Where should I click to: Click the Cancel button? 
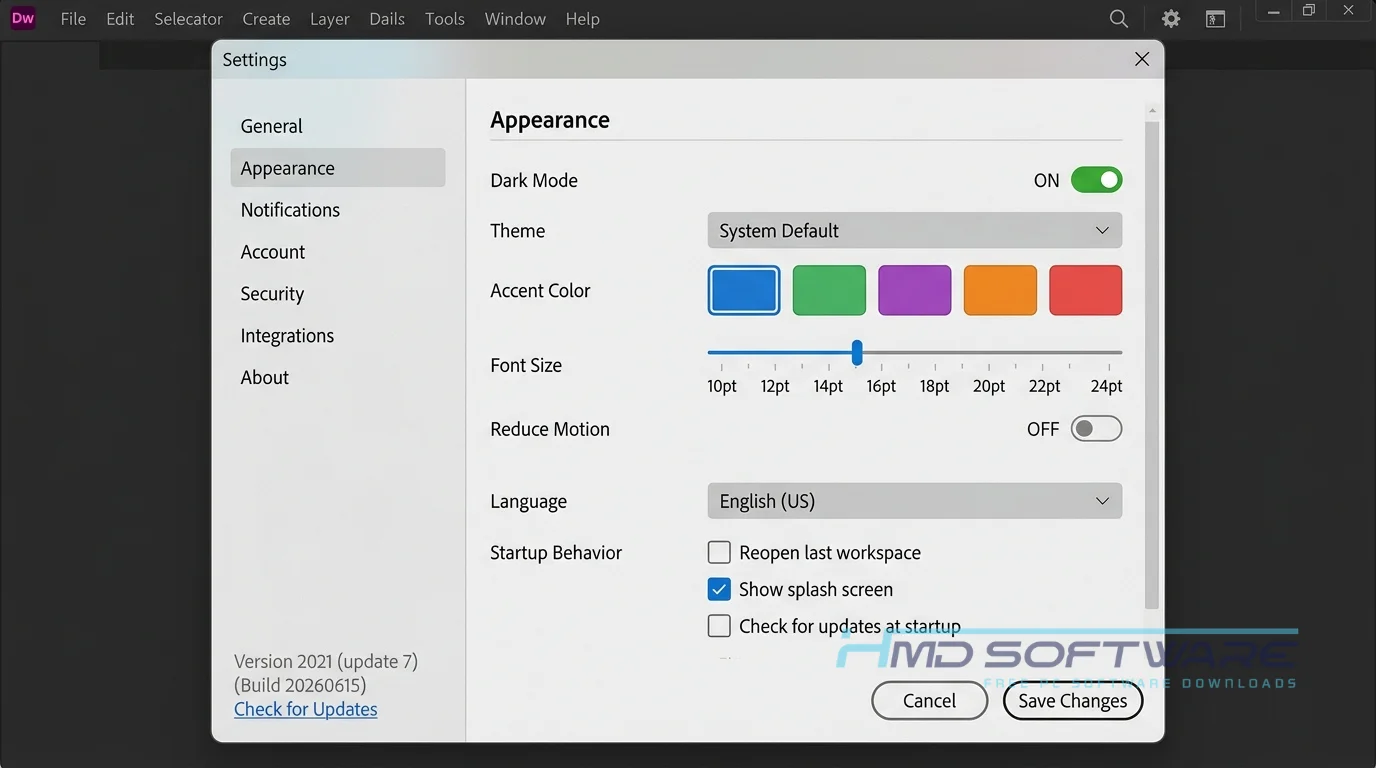pos(929,701)
